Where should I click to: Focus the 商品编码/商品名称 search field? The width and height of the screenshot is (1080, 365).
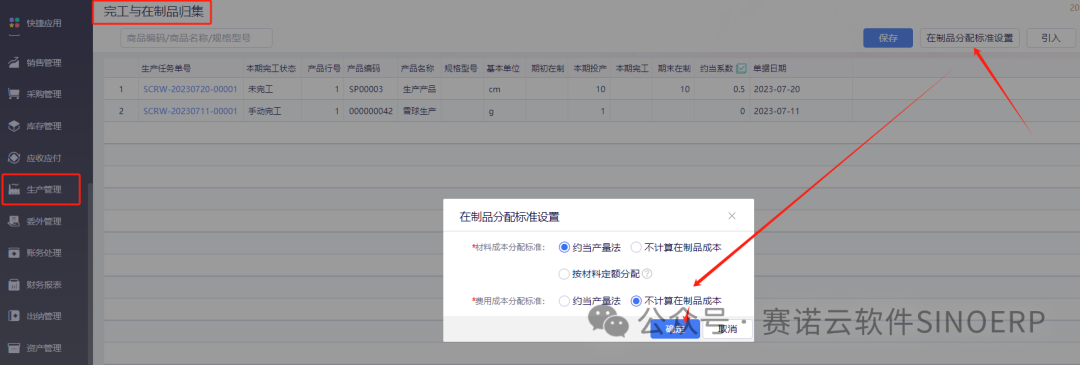click(196, 38)
